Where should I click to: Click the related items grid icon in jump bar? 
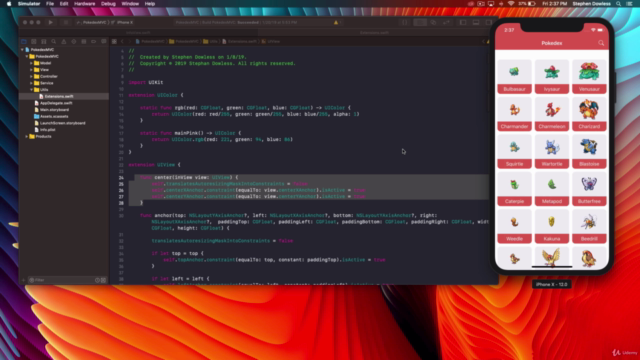click(114, 42)
